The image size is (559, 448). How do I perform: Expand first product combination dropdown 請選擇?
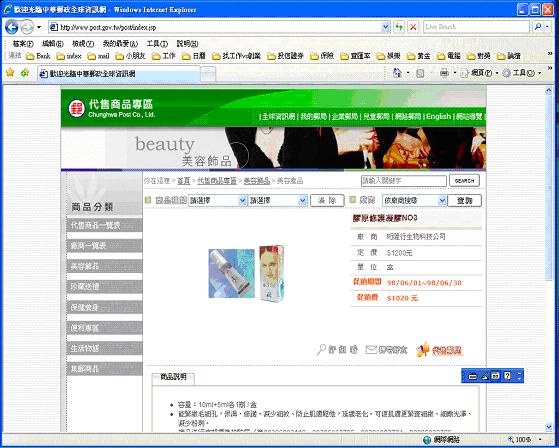pyautogui.click(x=217, y=200)
